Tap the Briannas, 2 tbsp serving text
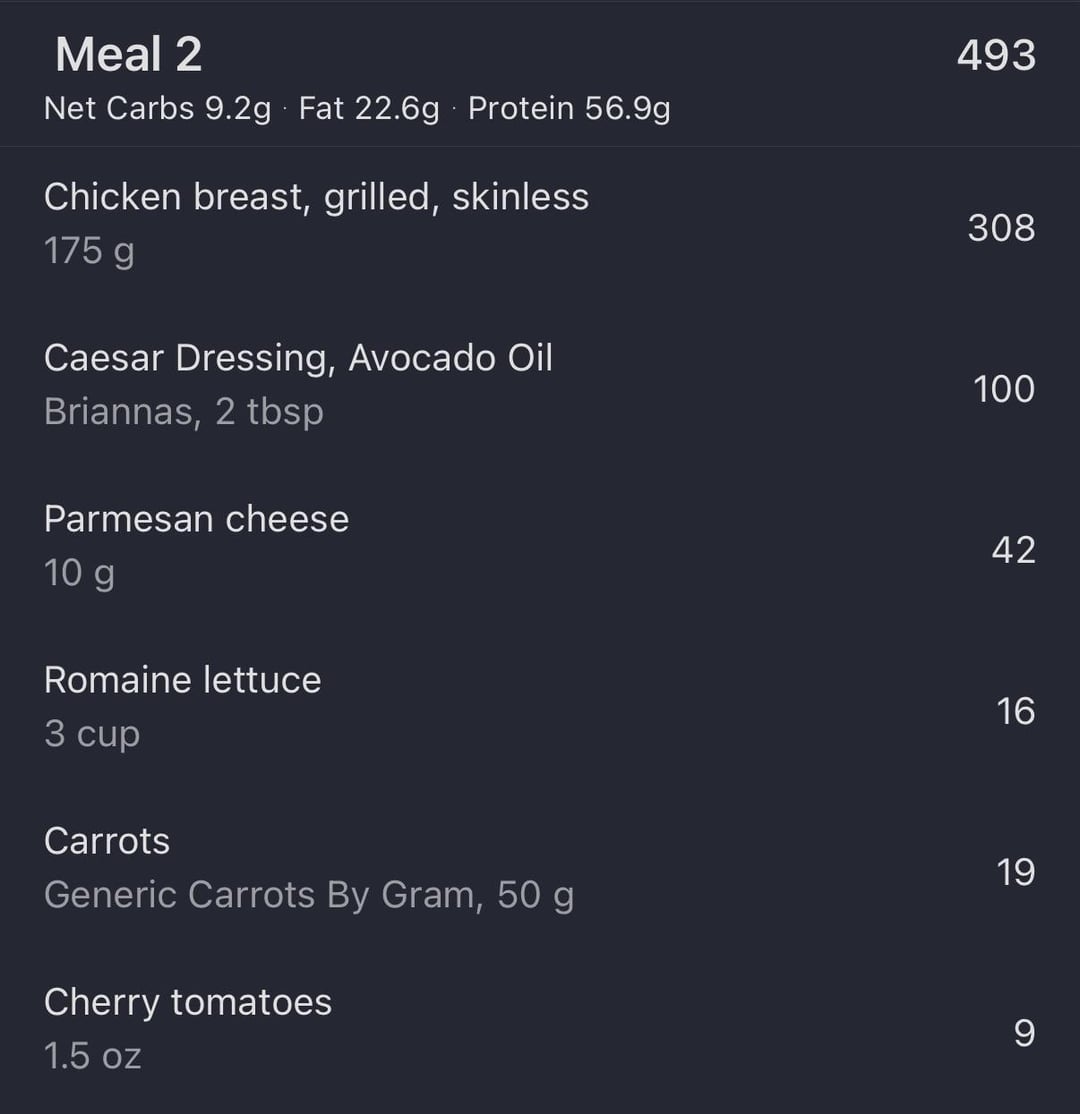This screenshot has width=1080, height=1114. point(184,412)
